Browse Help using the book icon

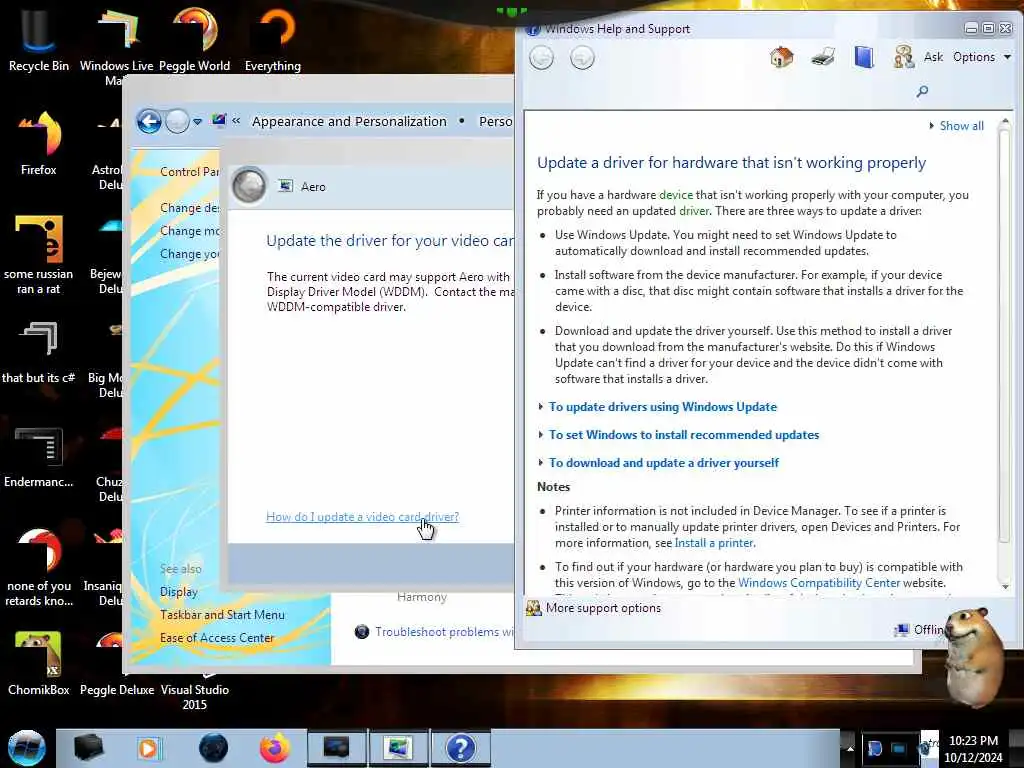pos(864,57)
